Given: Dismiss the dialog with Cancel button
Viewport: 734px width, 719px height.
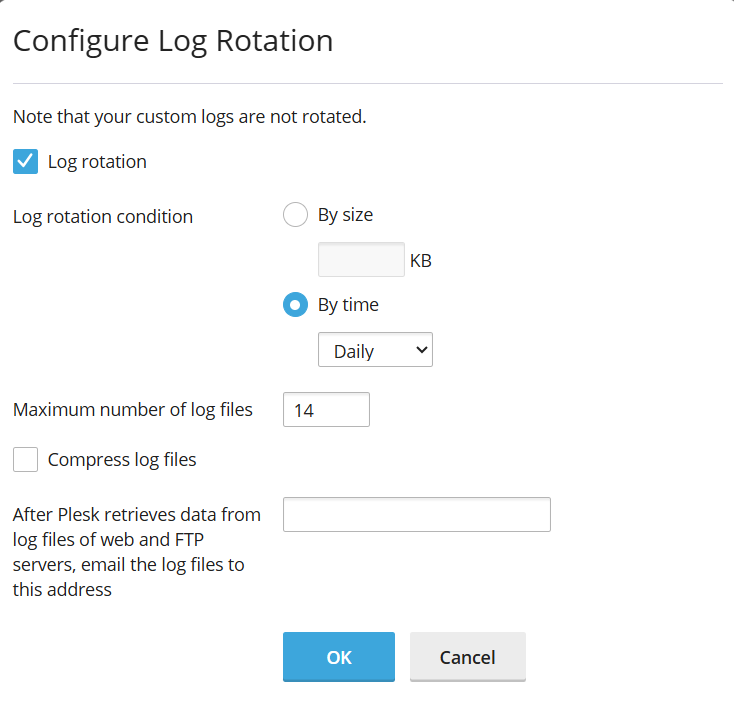Looking at the screenshot, I should click(x=468, y=657).
